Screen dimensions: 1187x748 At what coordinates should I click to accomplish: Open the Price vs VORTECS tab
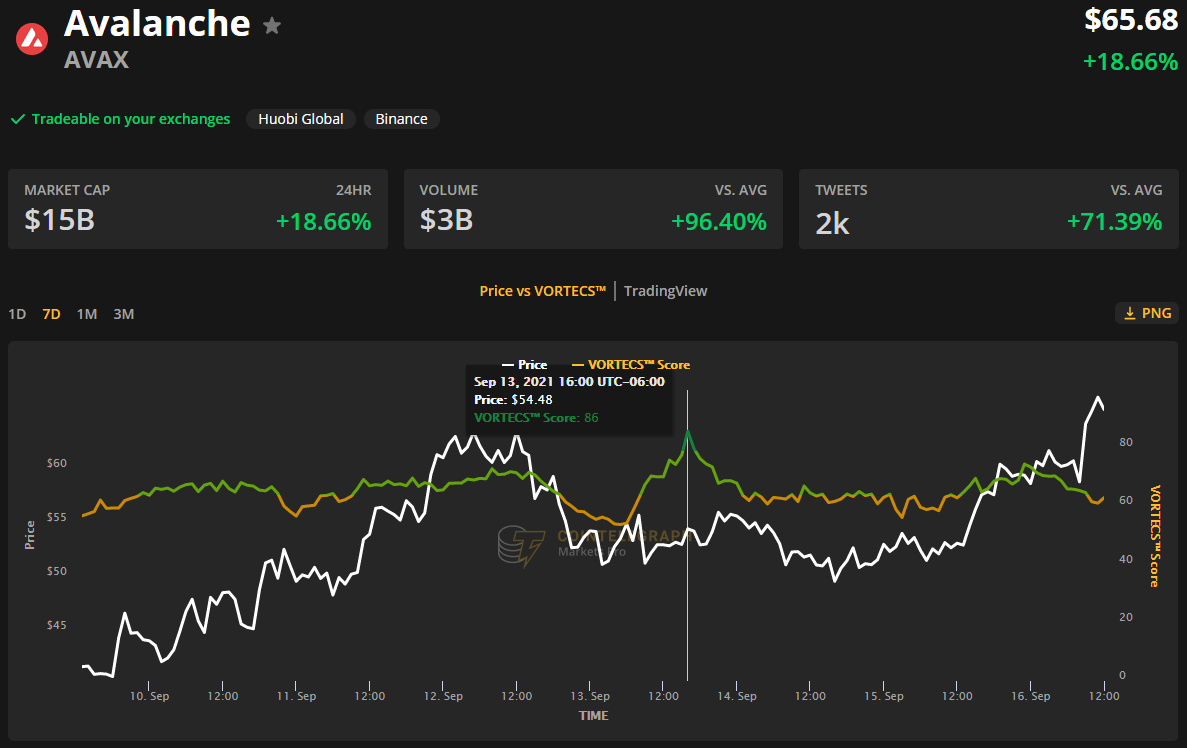coord(543,291)
